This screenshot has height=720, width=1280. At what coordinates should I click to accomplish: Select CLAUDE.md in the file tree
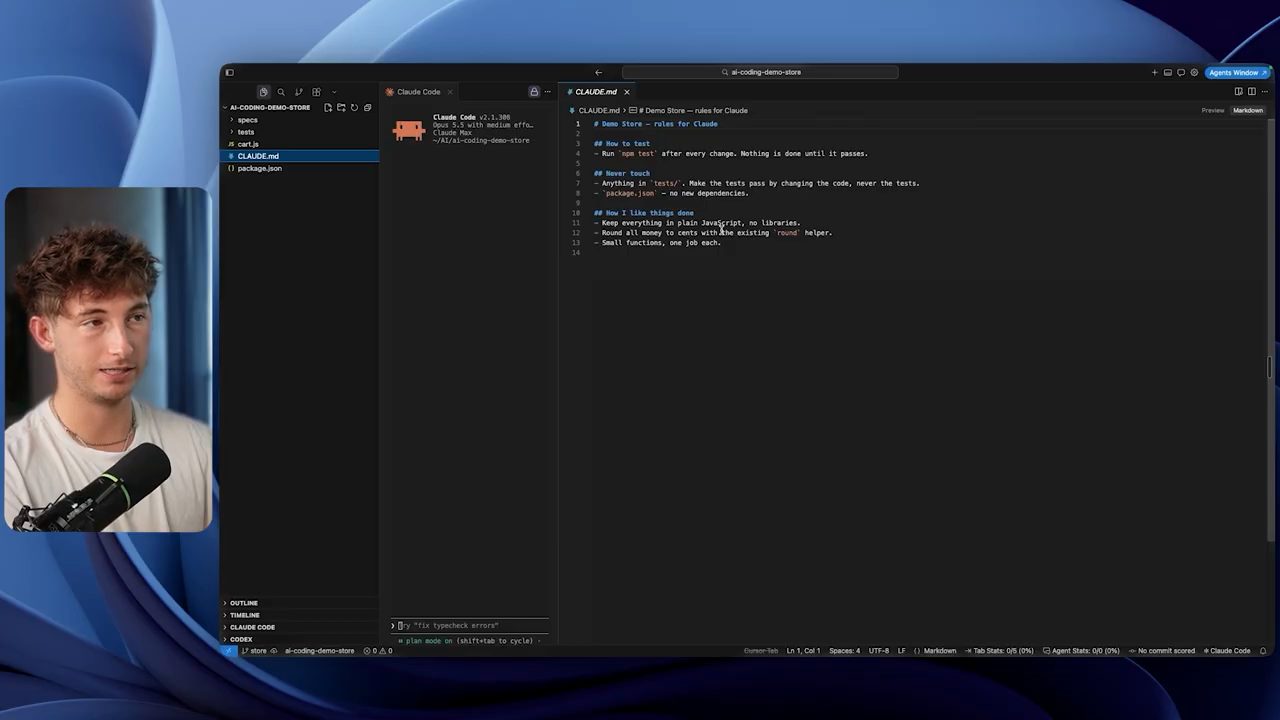pos(300,156)
